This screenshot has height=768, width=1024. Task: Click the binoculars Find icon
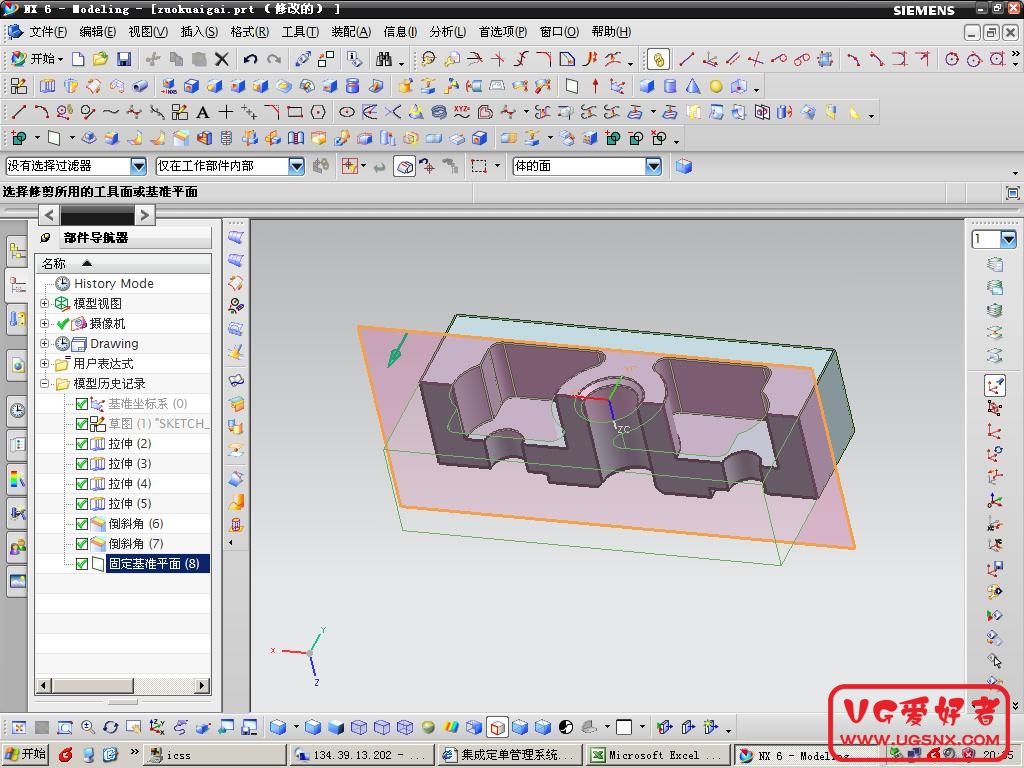click(384, 59)
